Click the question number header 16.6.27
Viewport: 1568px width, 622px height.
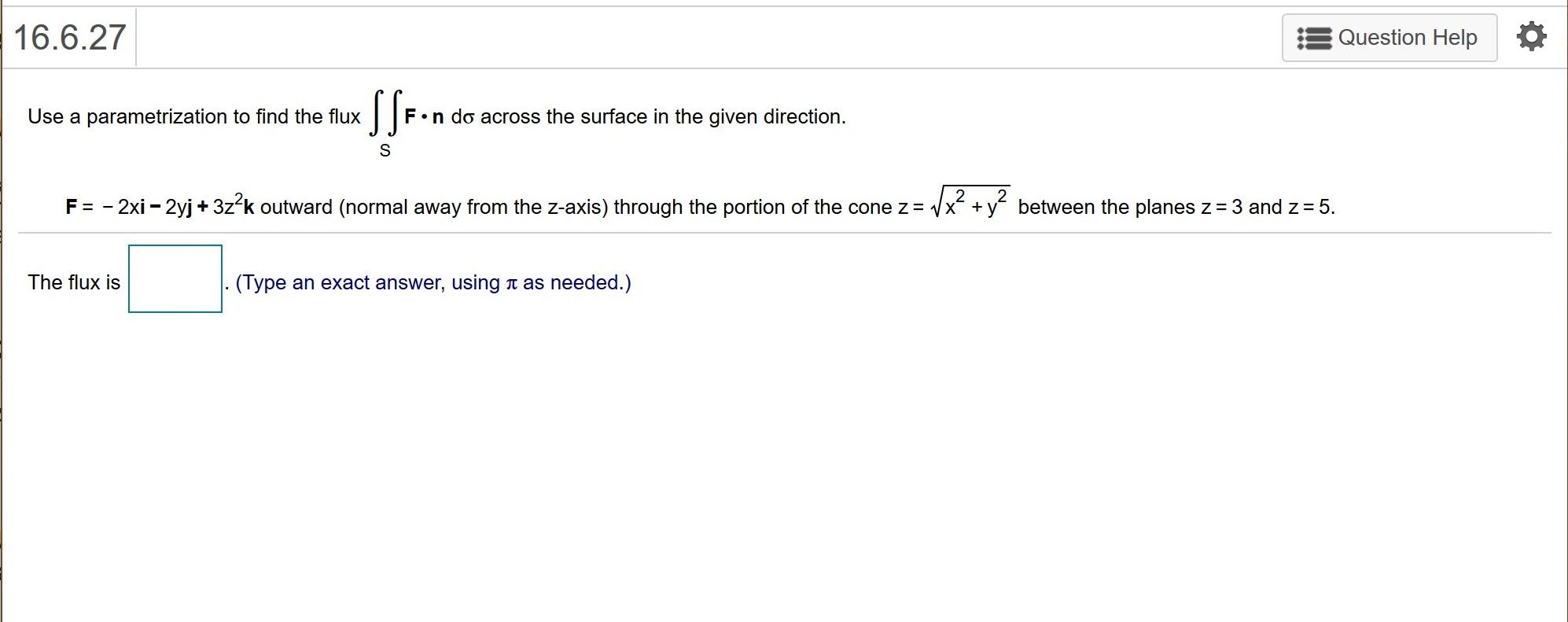71,35
